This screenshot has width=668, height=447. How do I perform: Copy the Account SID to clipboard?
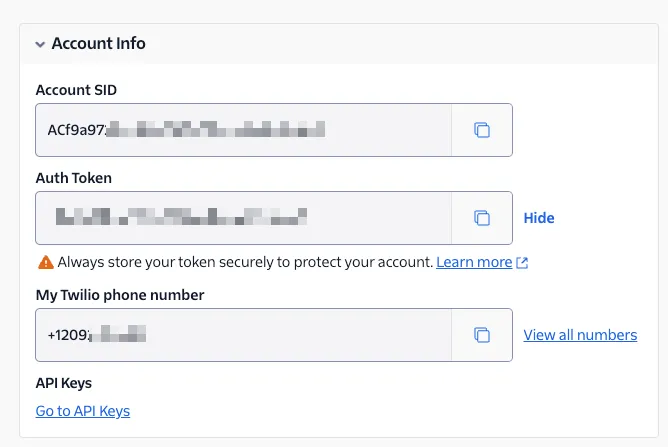[x=482, y=130]
